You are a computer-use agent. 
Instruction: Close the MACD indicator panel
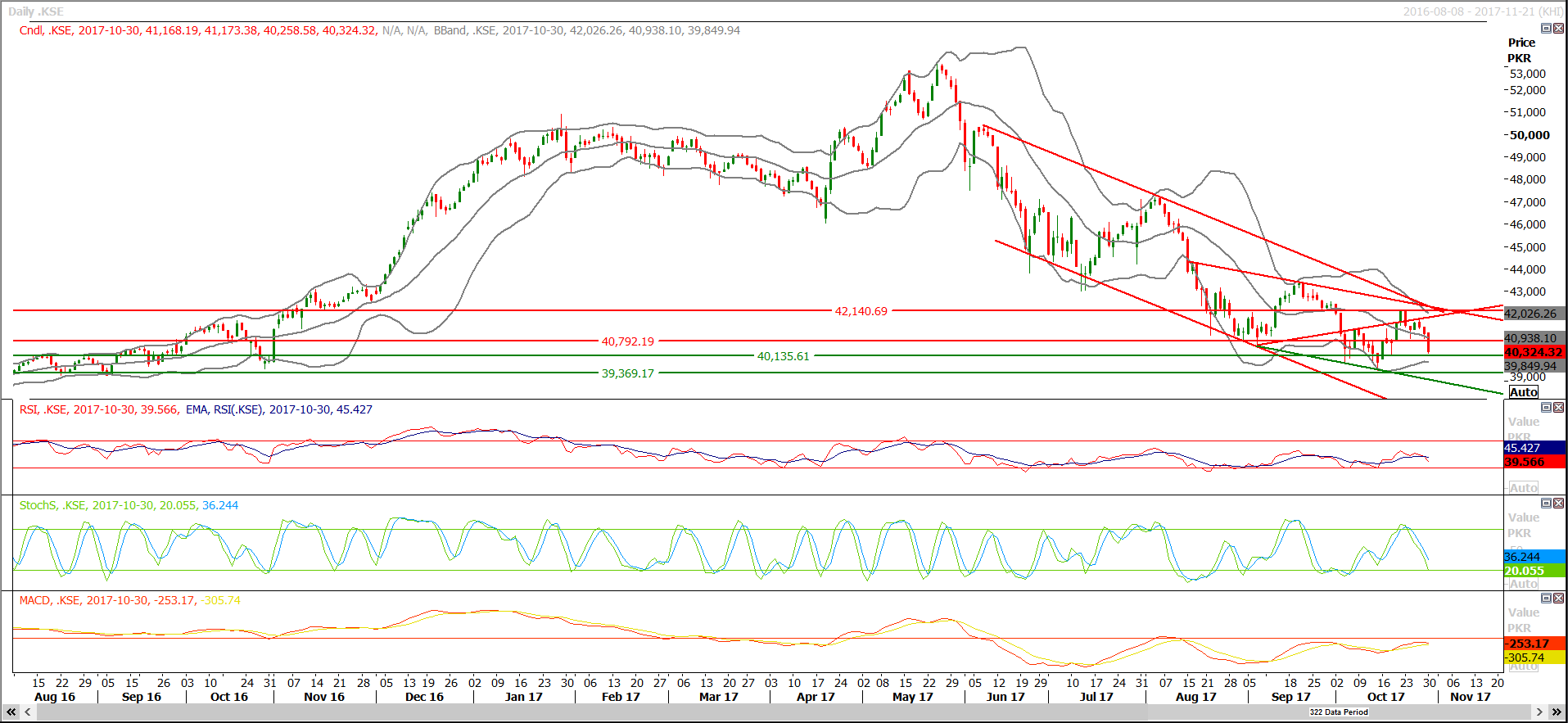click(x=1557, y=599)
